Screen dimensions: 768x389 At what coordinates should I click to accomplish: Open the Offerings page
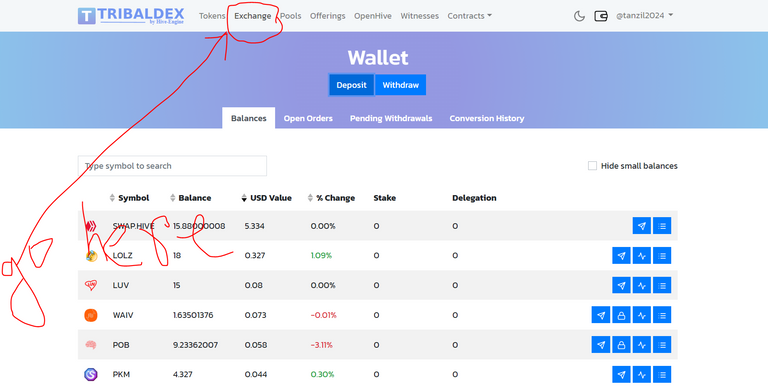[327, 16]
